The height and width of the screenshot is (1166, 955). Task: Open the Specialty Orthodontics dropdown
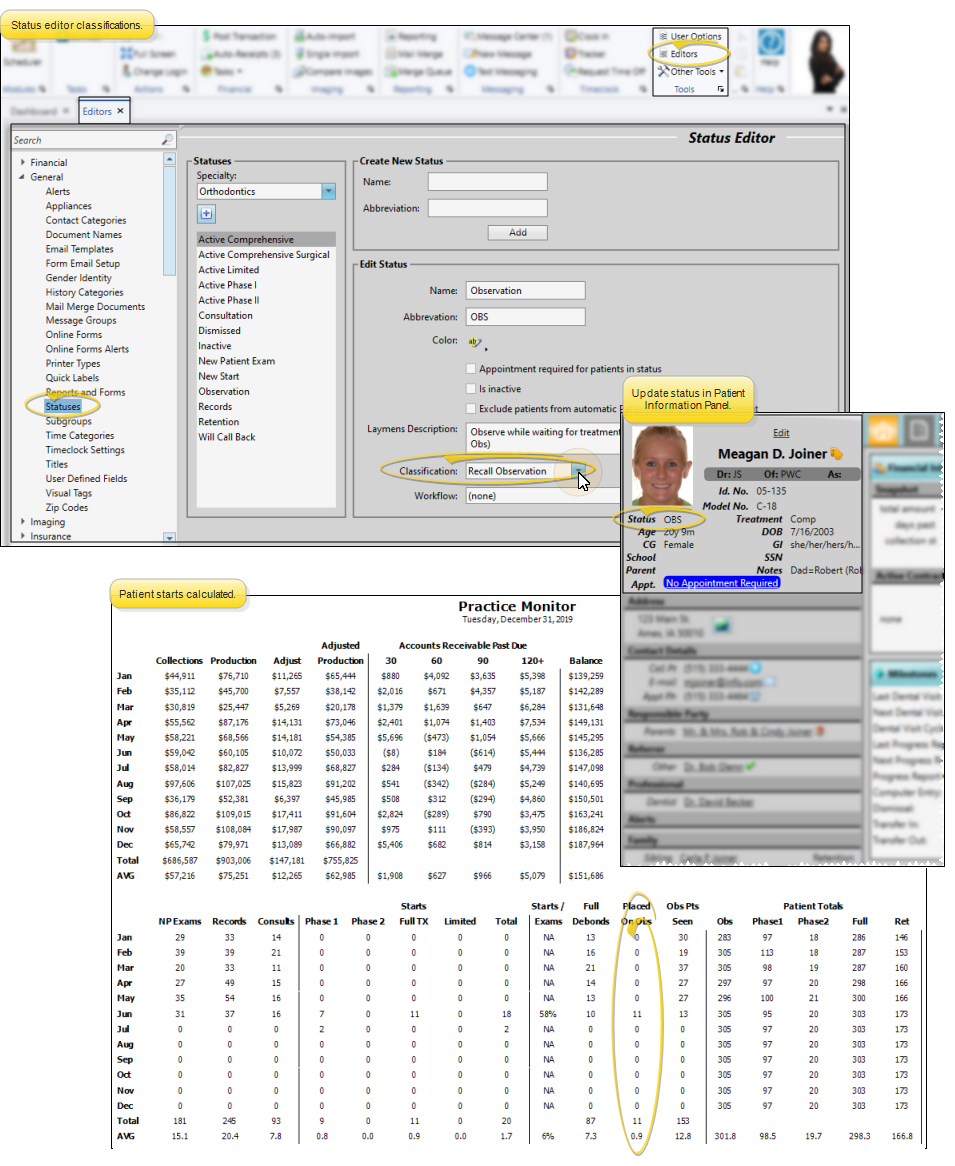(x=328, y=191)
